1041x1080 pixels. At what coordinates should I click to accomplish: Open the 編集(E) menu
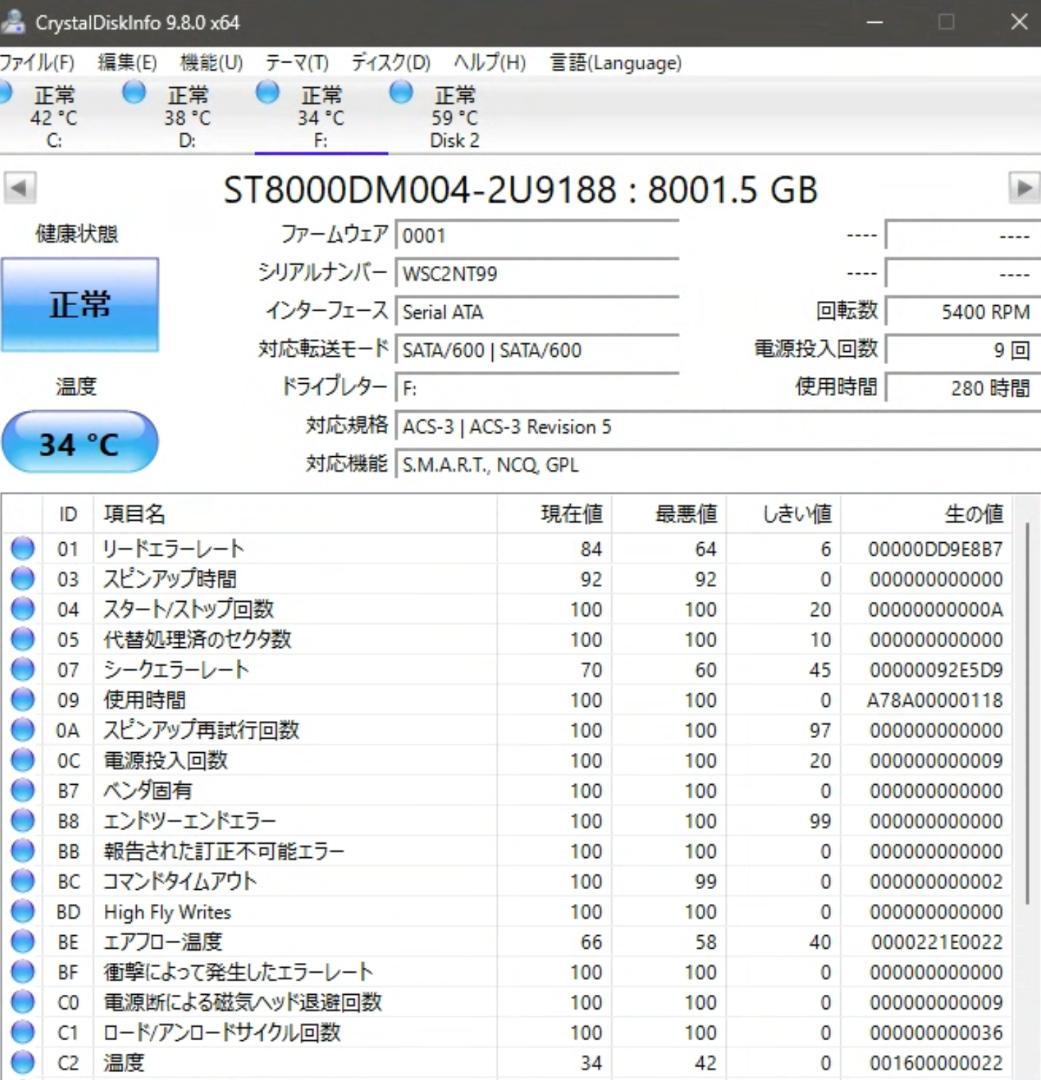(x=127, y=63)
